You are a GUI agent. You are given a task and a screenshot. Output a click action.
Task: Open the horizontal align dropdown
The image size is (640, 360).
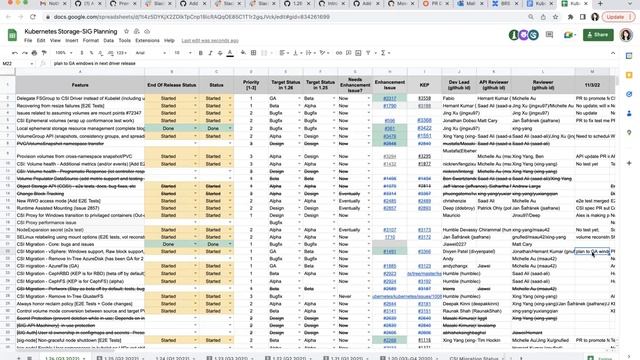click(284, 53)
